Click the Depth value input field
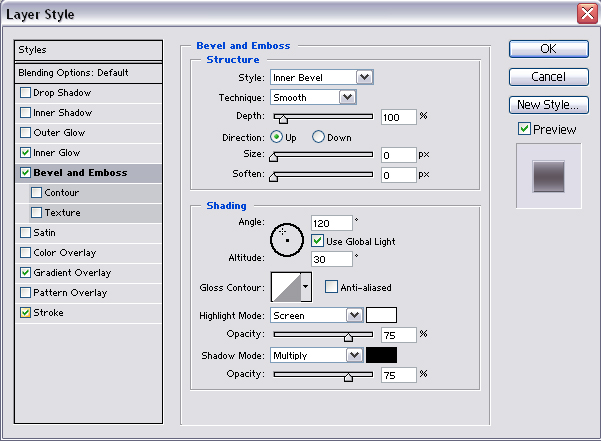The height and width of the screenshot is (441, 601). (397, 117)
